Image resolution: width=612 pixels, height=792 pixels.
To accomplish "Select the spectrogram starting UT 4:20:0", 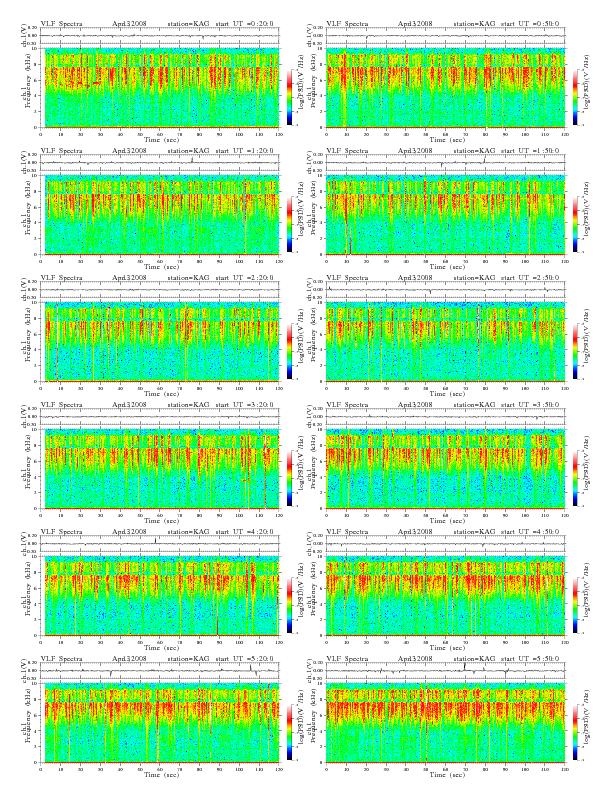I will point(160,596).
